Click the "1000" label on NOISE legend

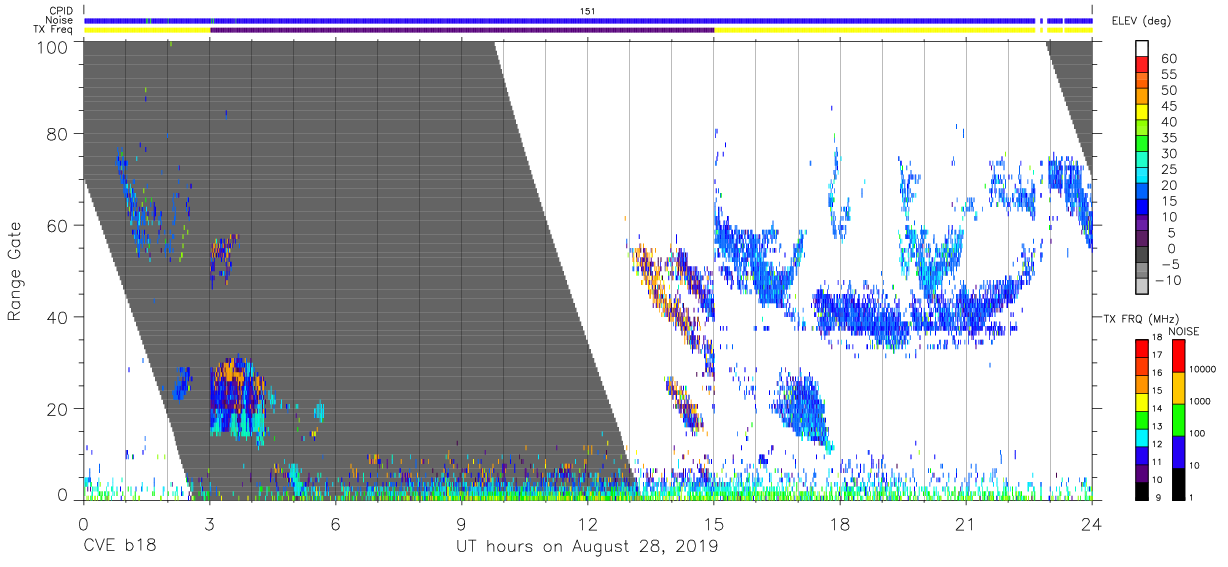point(1202,402)
